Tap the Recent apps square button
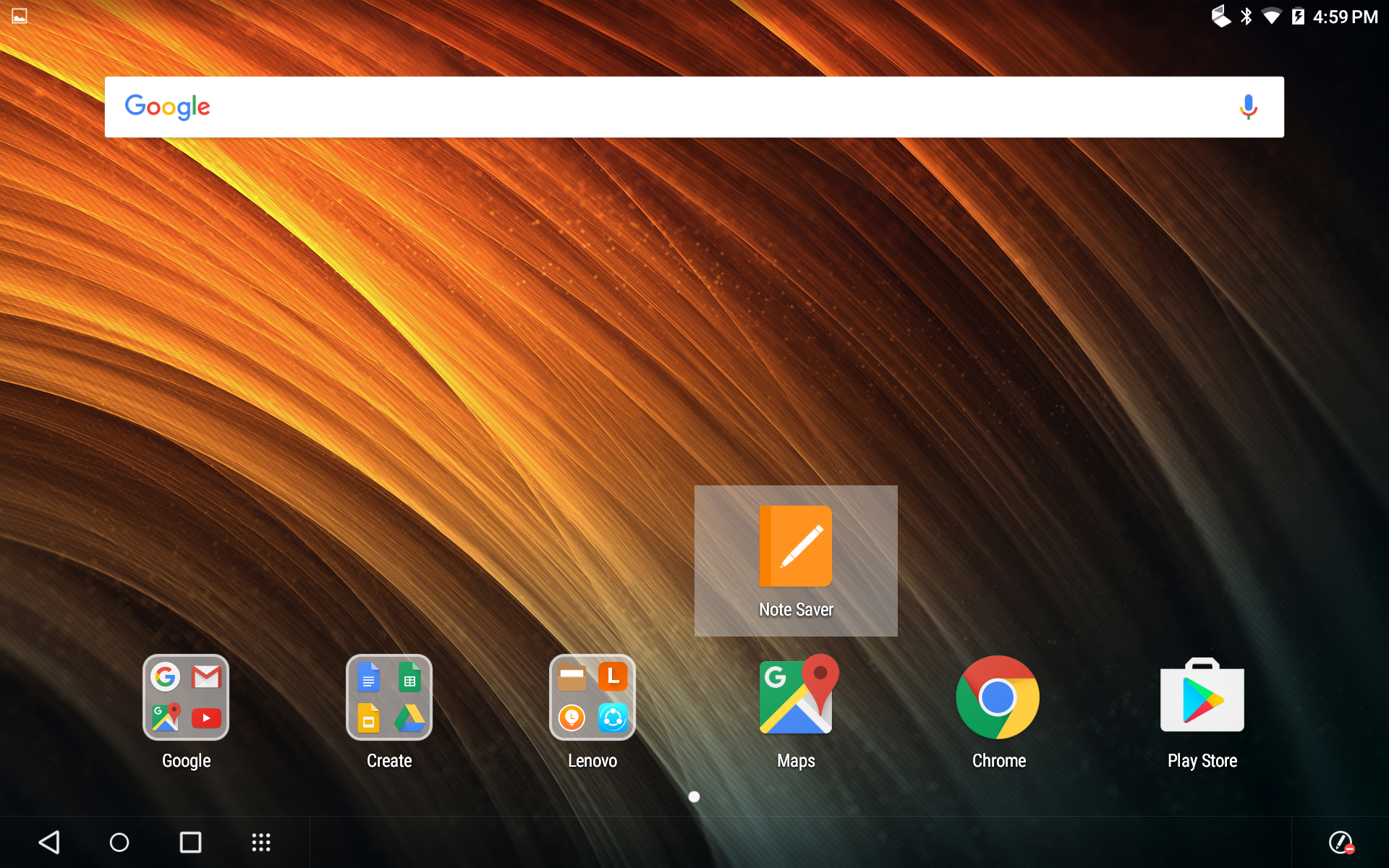Viewport: 1389px width, 868px height. (x=190, y=842)
